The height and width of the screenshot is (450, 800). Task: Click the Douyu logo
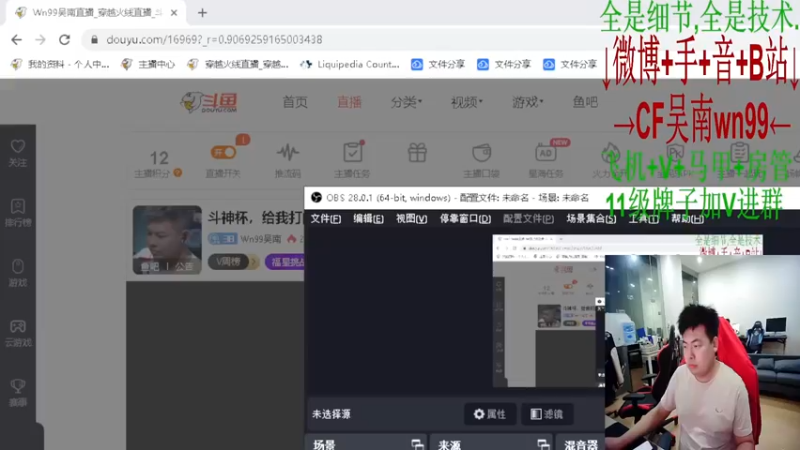(209, 102)
